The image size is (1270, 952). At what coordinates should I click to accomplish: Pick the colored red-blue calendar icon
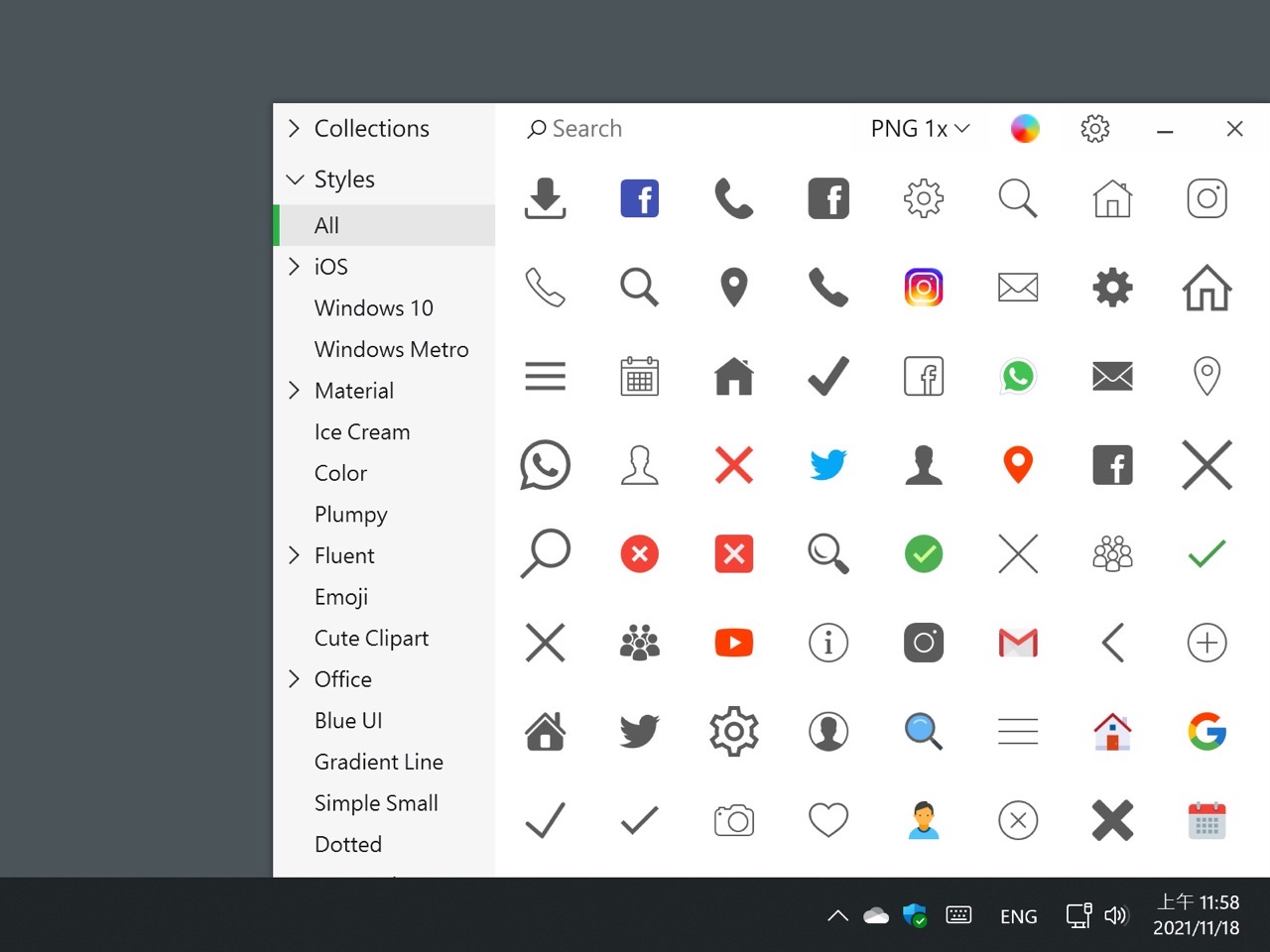click(x=1207, y=820)
